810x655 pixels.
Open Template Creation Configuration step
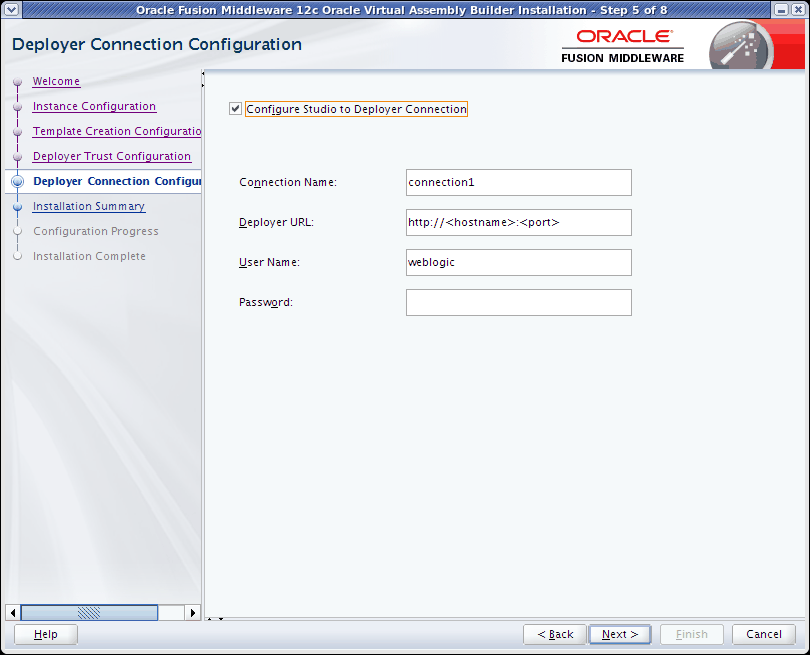[117, 131]
